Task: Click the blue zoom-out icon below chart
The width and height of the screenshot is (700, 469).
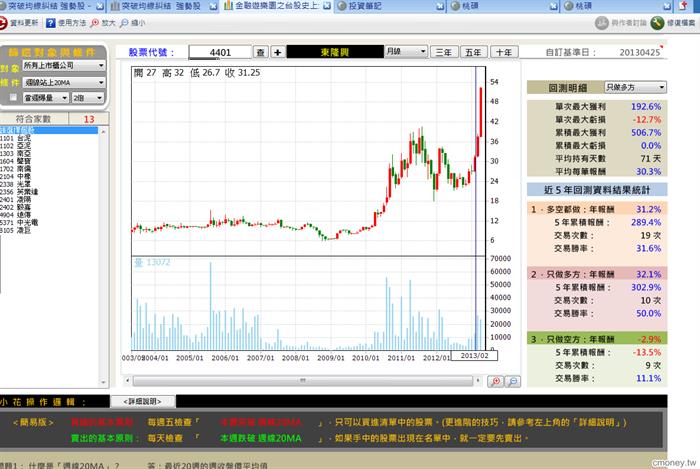Action: click(x=512, y=382)
